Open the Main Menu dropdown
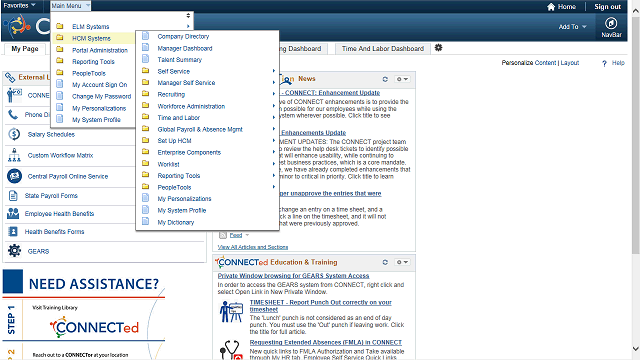This screenshot has width=640, height=360. pyautogui.click(x=70, y=6)
